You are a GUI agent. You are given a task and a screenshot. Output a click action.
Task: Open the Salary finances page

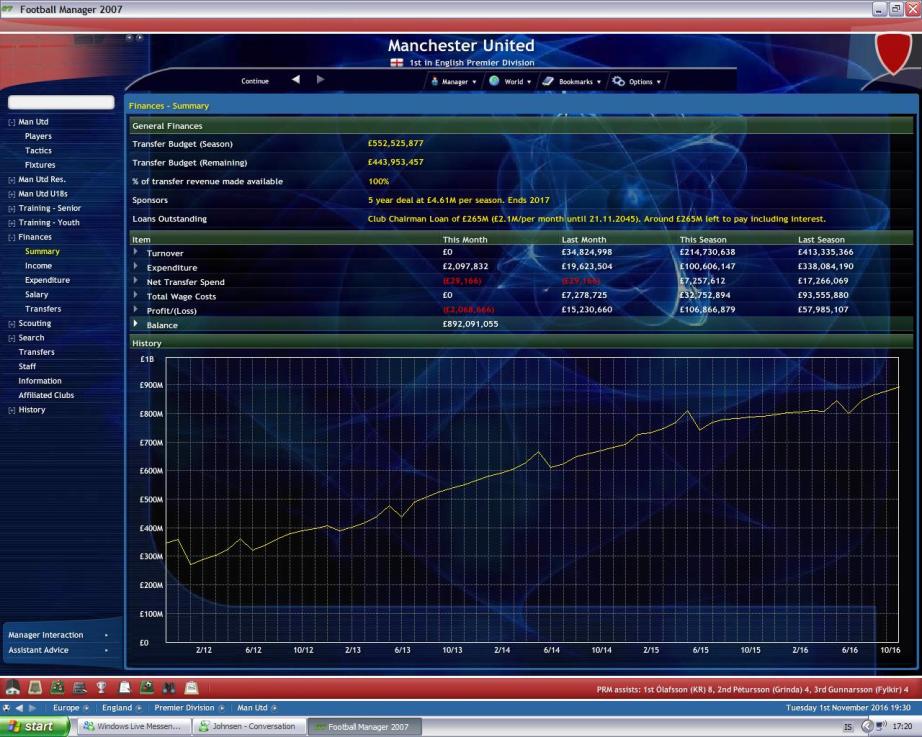36,295
